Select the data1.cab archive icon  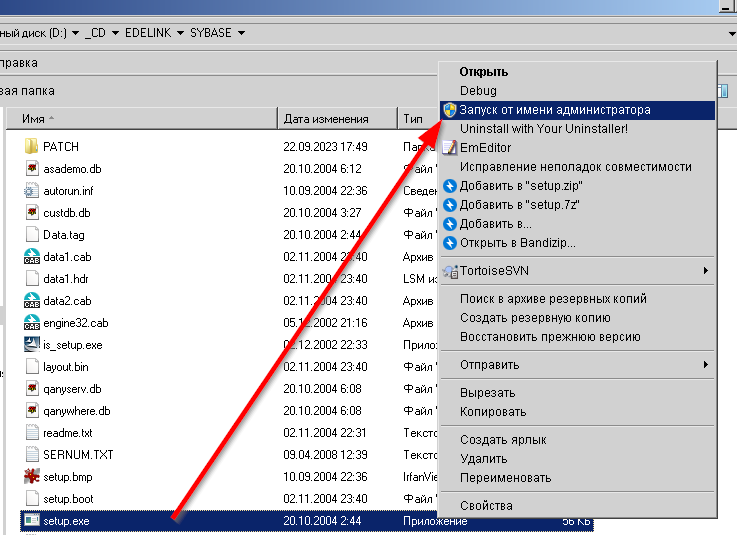click(x=31, y=257)
